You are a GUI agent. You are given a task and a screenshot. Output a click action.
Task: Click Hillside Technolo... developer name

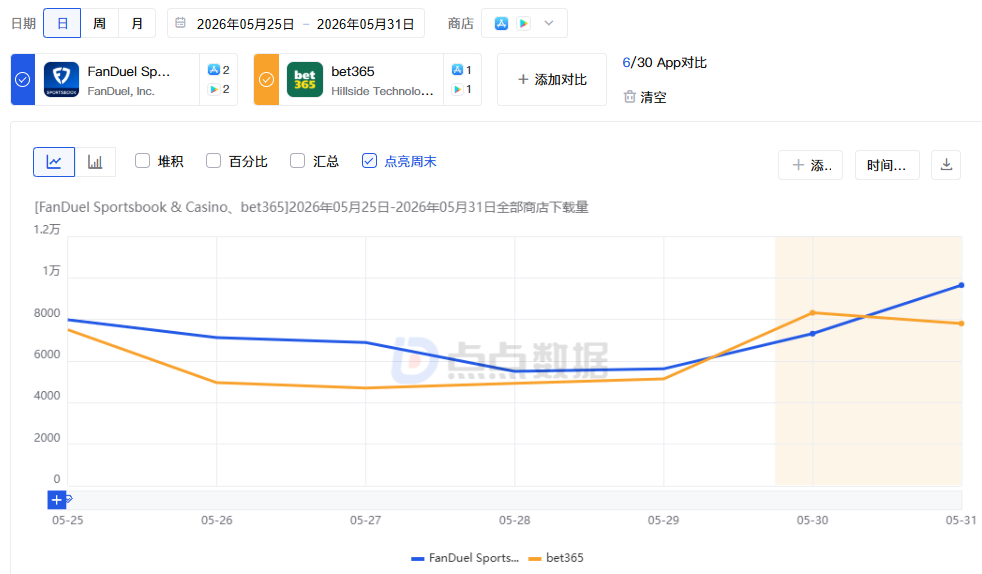382,91
